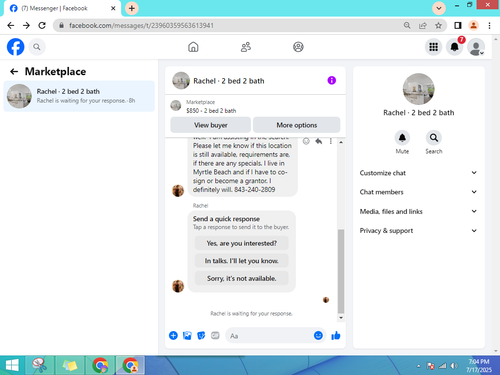This screenshot has height=375, width=500.
Task: Choose a sticker icon in composer
Action: coord(201,335)
